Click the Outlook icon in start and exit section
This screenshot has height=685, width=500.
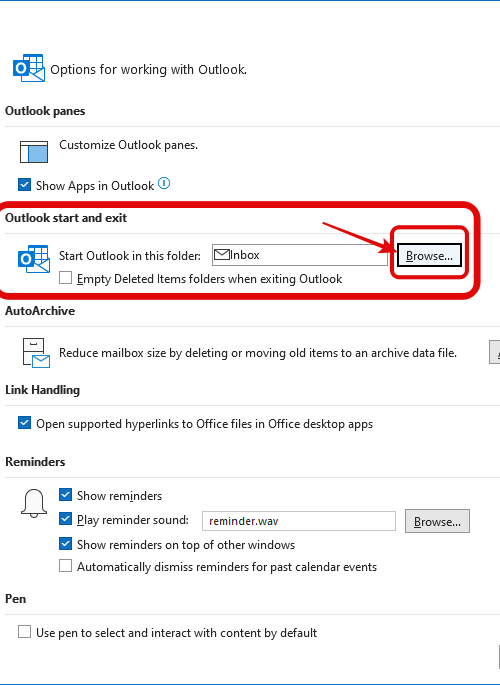(x=34, y=259)
